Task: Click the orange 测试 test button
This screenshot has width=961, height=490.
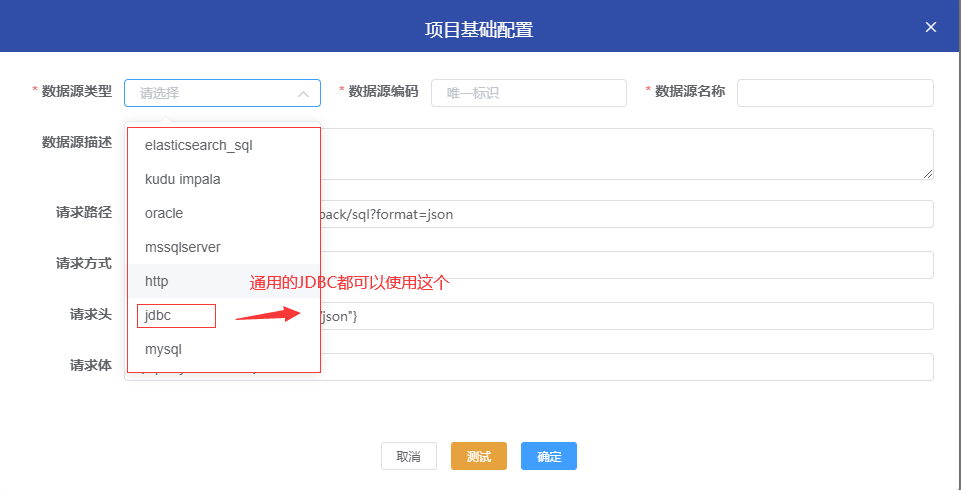Action: [478, 456]
